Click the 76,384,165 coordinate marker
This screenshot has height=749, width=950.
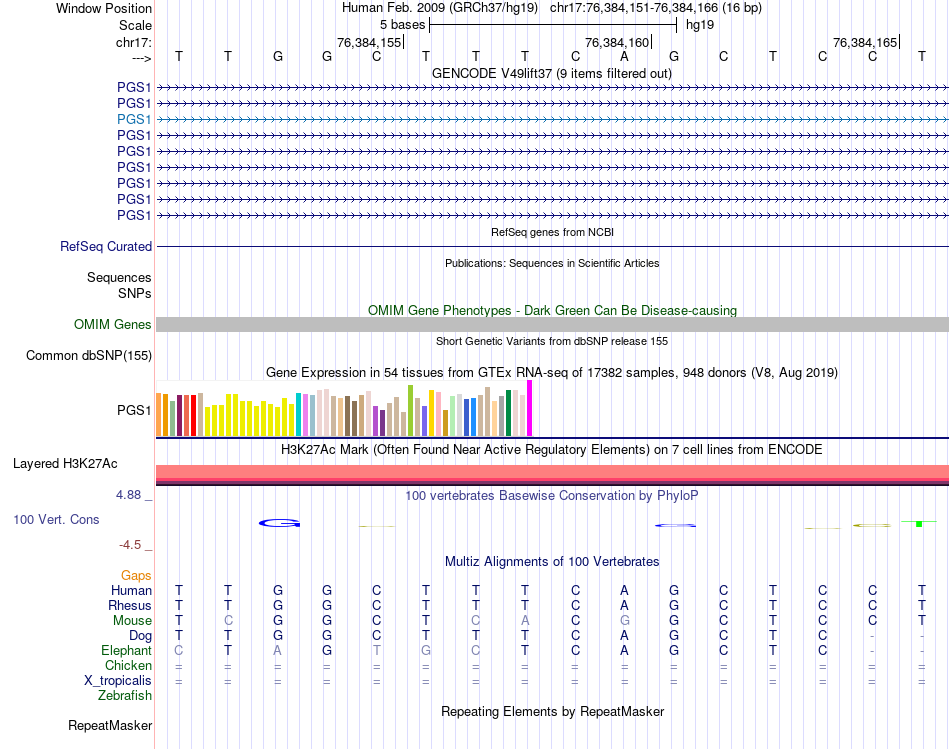click(x=865, y=42)
